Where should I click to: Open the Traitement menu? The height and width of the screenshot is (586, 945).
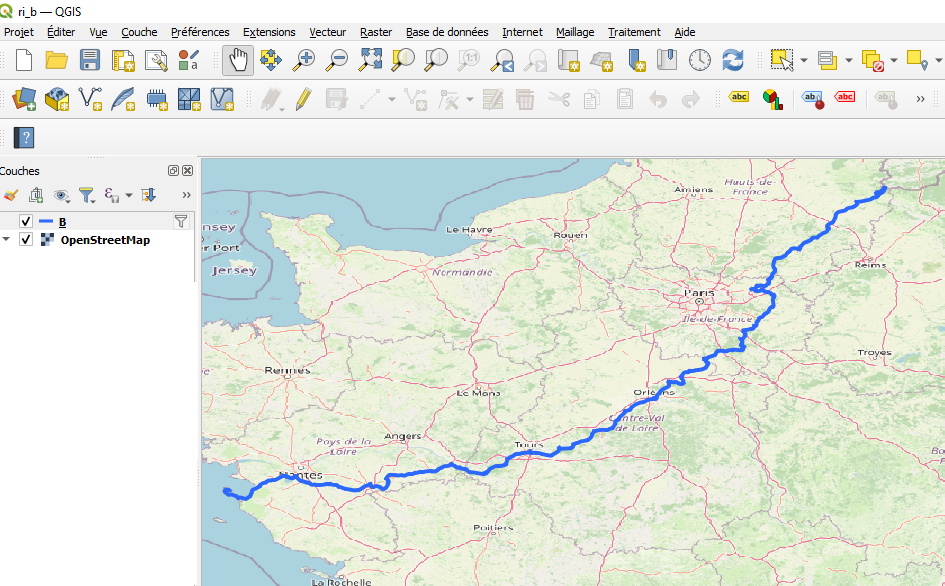634,32
